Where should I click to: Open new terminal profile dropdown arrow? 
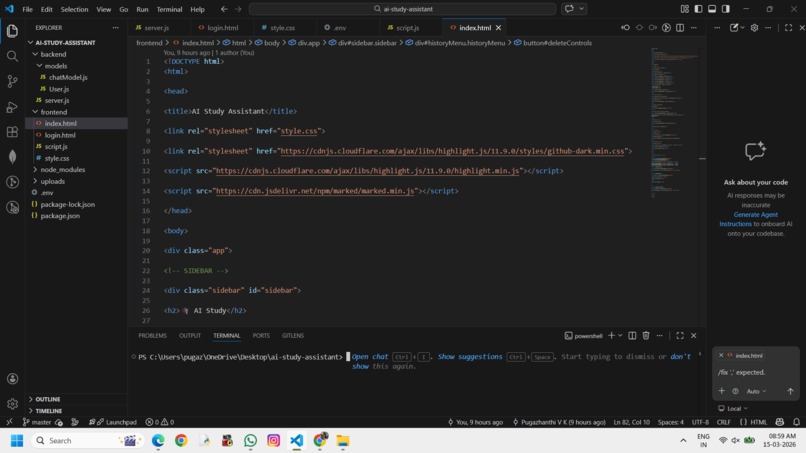click(620, 336)
